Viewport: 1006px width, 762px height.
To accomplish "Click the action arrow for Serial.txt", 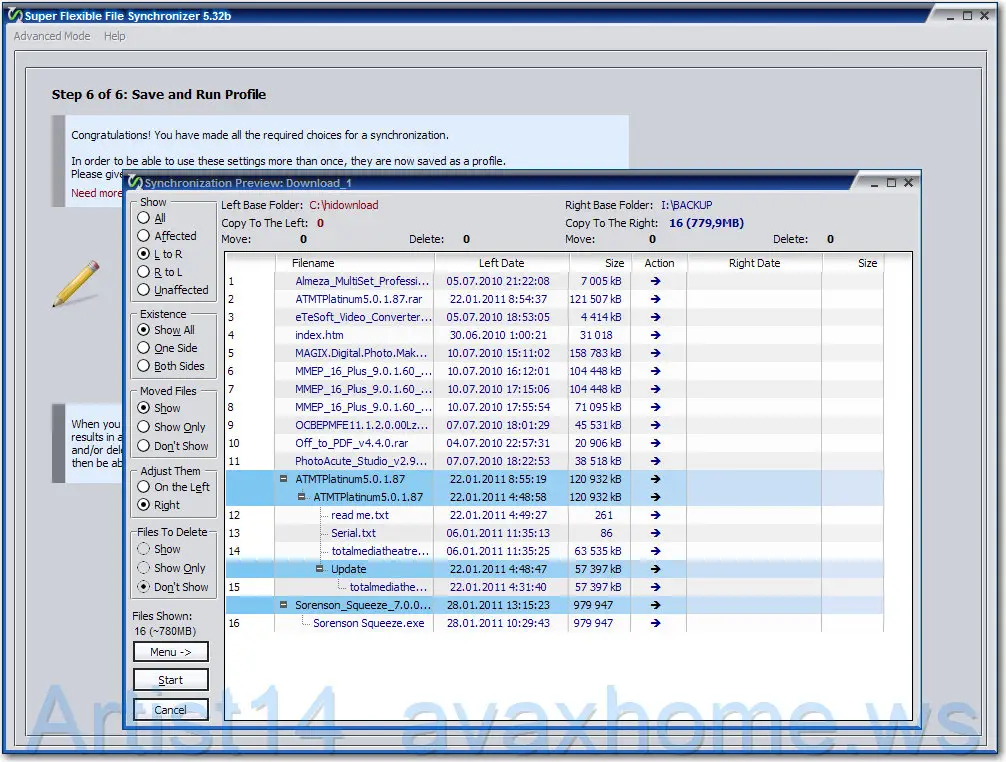I will [x=655, y=532].
